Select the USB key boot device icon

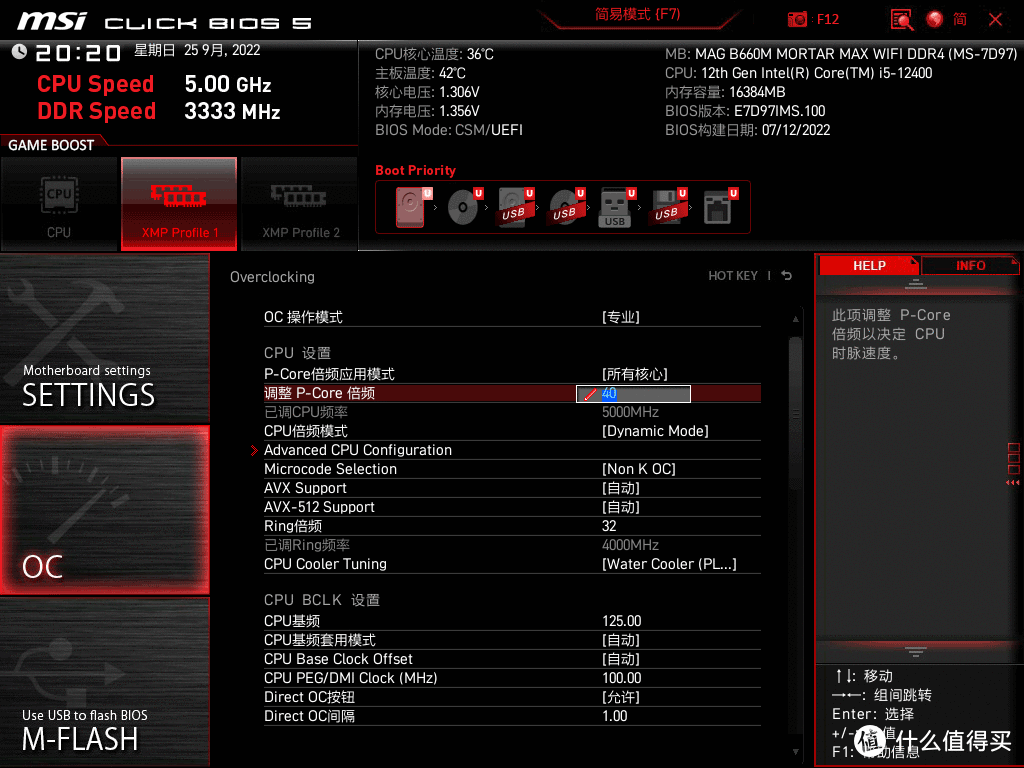click(616, 207)
